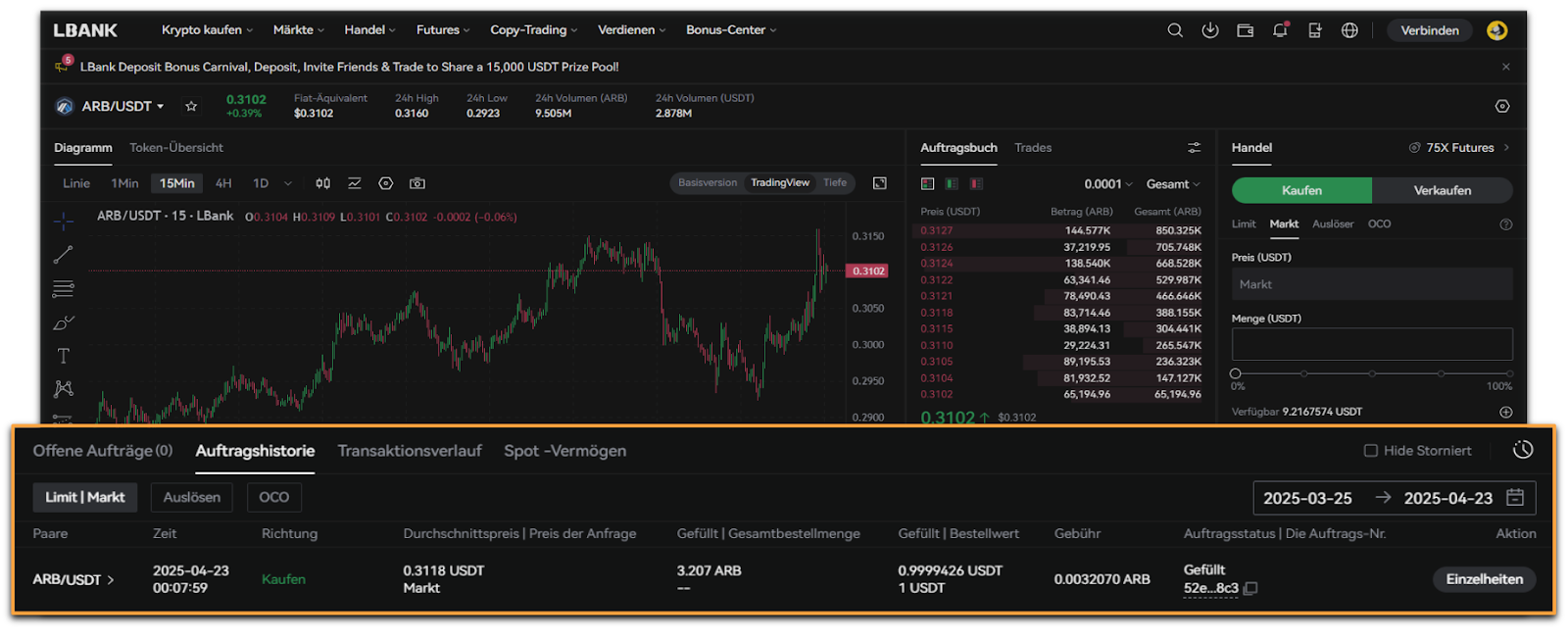Open the Gesamt column dropdown
This screenshot has width=1568, height=642.
click(1173, 184)
